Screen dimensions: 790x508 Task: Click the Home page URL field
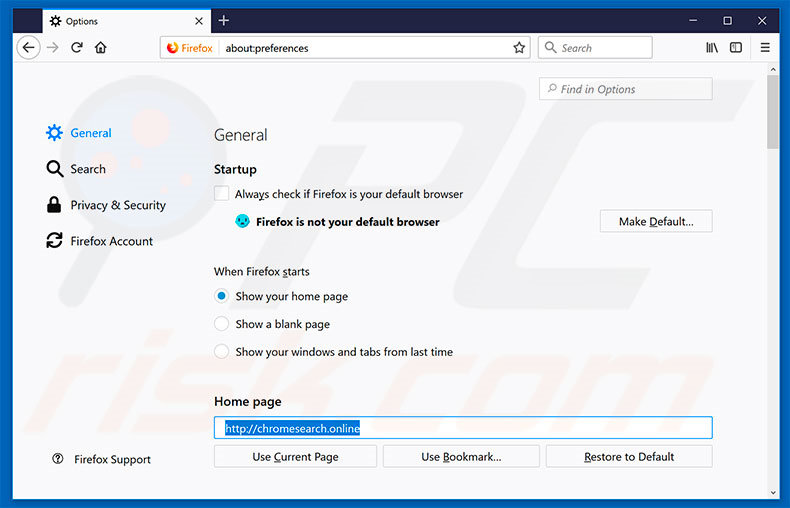463,428
